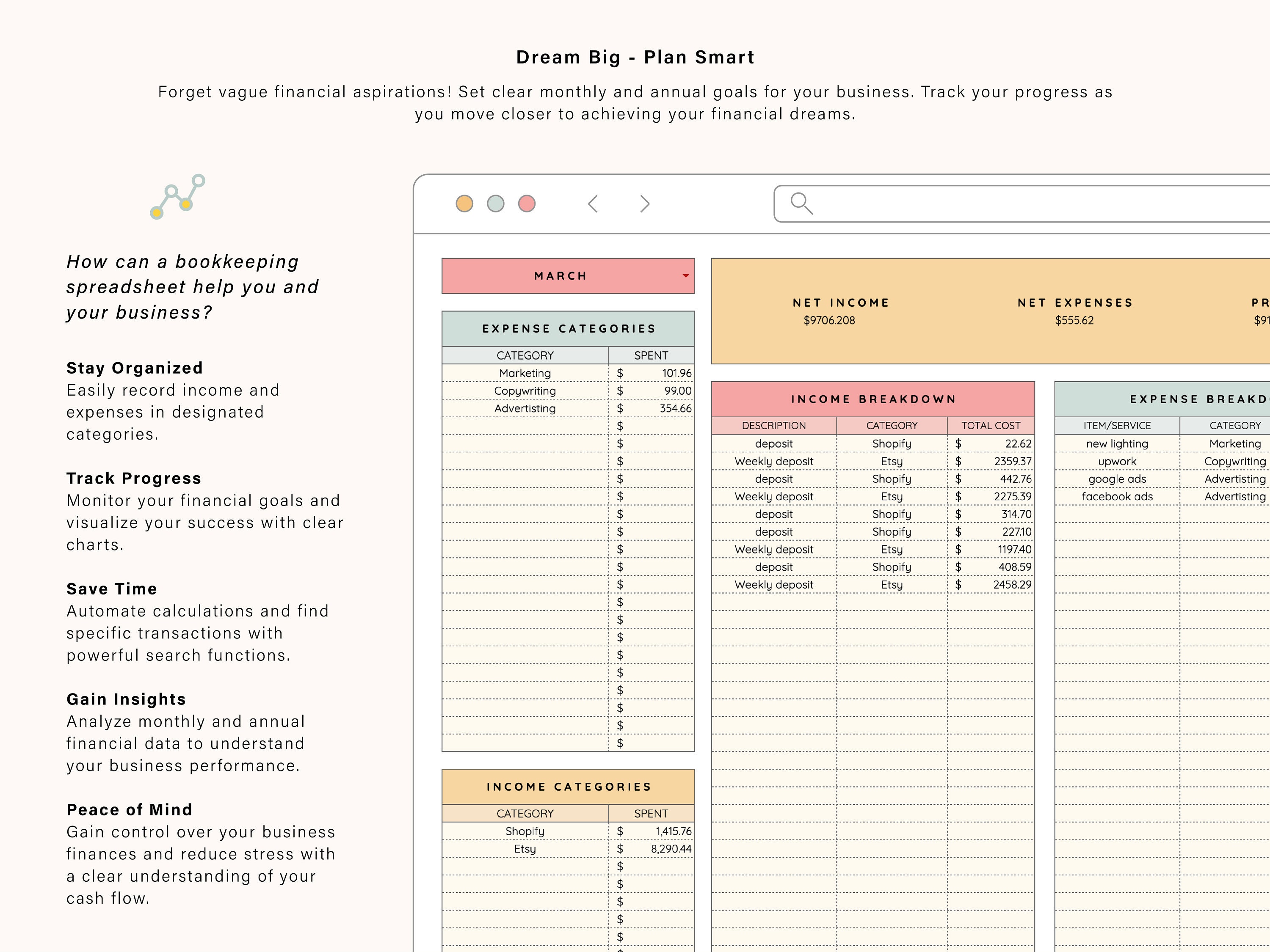Click the TOTAL COST column header
Image resolution: width=1270 pixels, height=952 pixels.
[x=991, y=425]
